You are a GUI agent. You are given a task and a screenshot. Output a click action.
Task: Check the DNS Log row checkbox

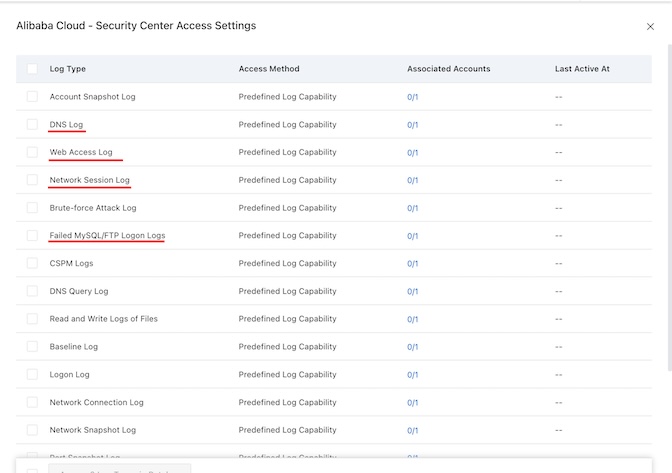pyautogui.click(x=32, y=124)
